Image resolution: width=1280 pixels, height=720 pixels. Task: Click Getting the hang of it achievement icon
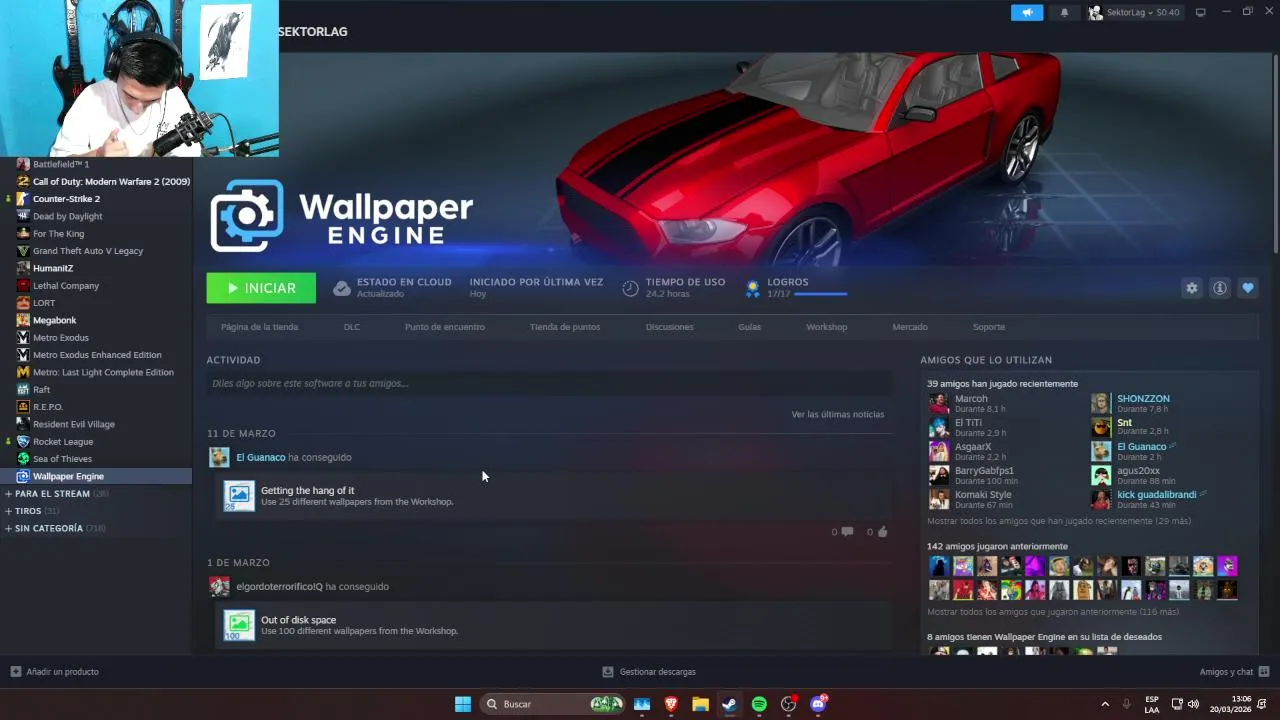(x=239, y=496)
